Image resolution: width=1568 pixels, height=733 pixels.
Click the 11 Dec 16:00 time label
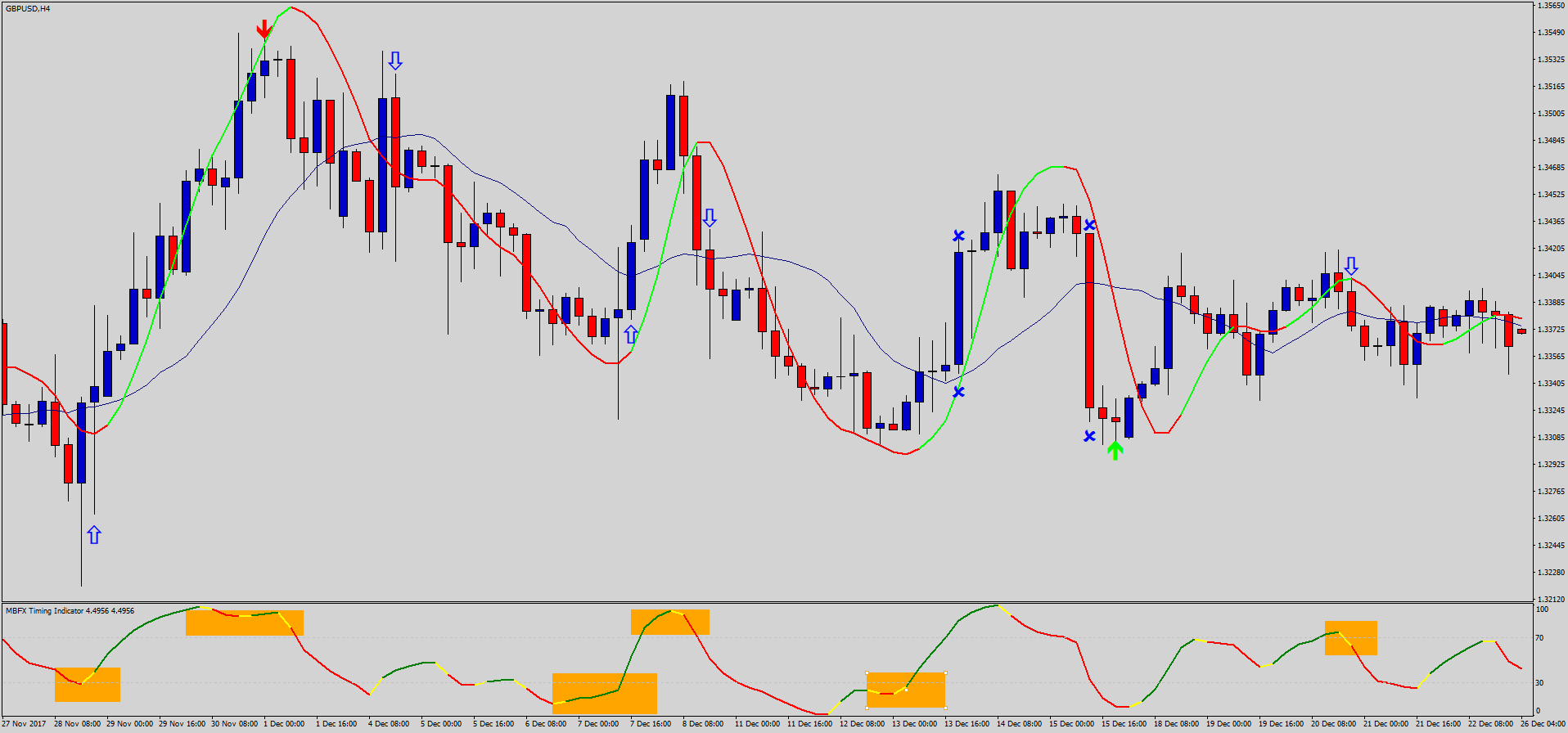click(x=810, y=724)
